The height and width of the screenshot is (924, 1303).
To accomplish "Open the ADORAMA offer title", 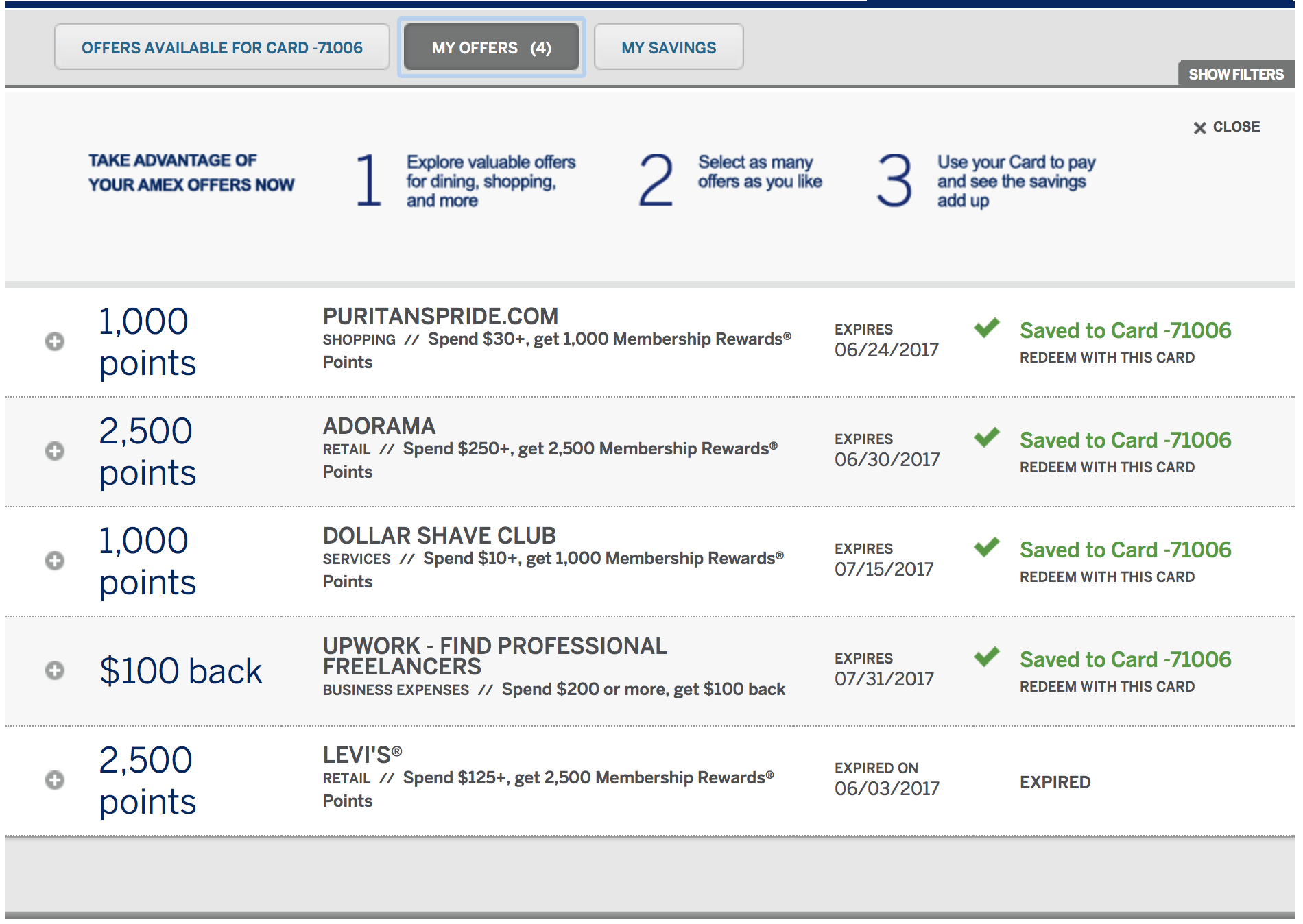I will click(379, 426).
